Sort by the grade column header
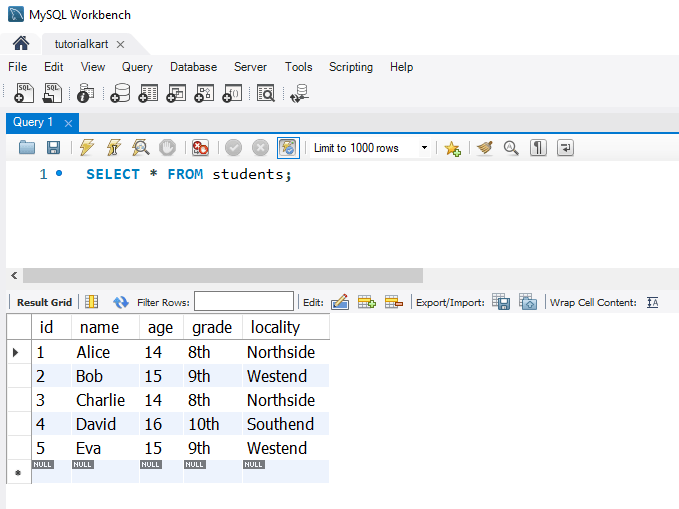Viewport: 679px width, 509px height. pyautogui.click(x=213, y=327)
